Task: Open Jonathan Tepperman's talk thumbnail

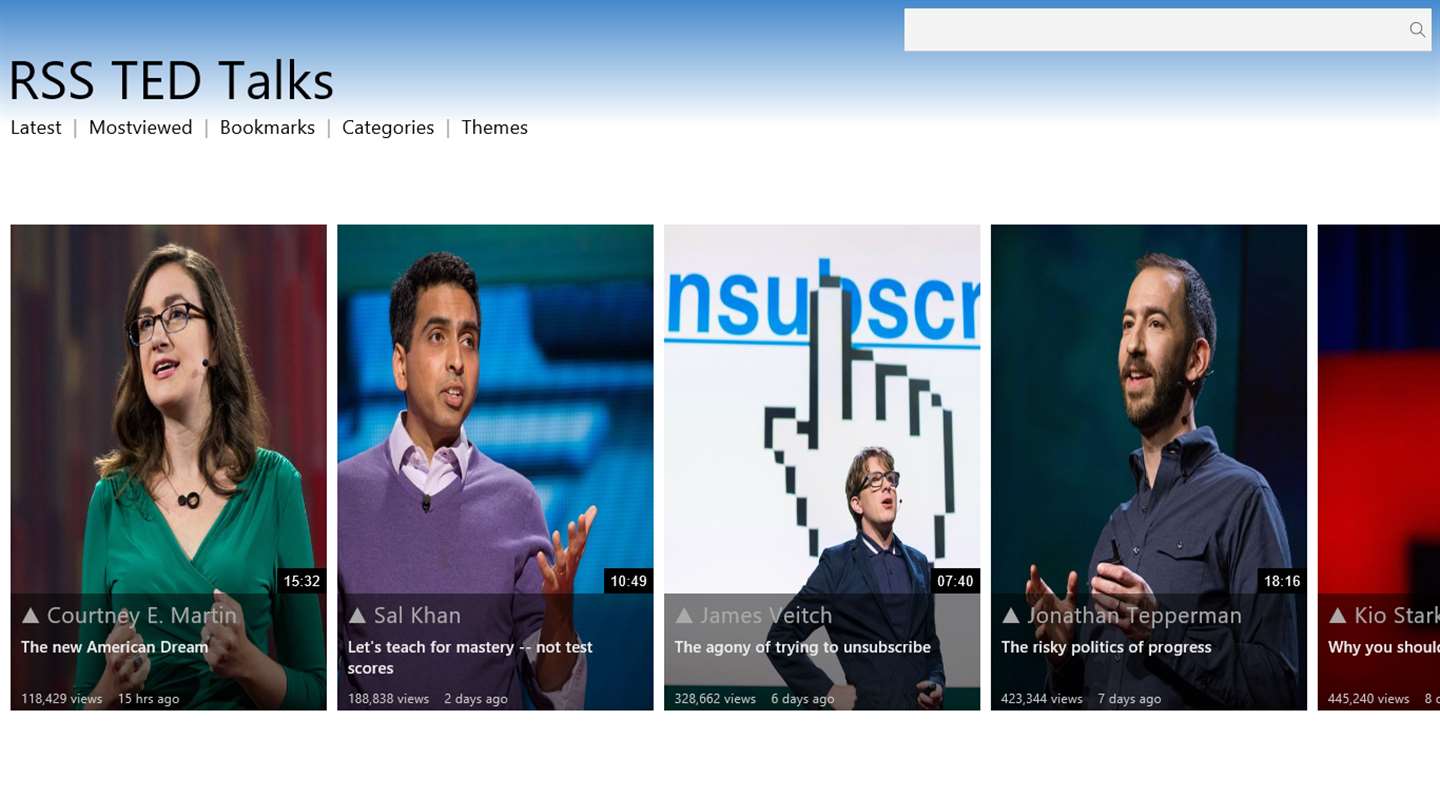Action: [x=1149, y=467]
